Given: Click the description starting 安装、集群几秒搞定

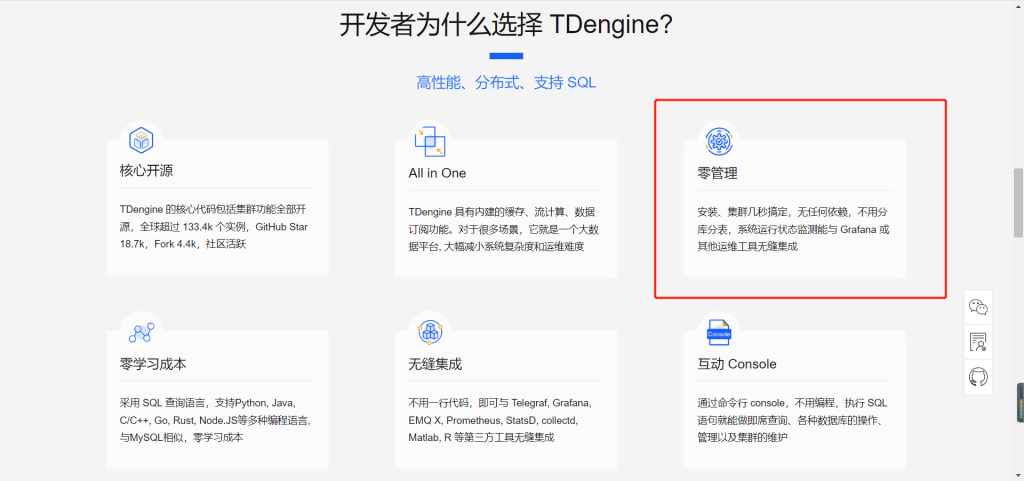Looking at the screenshot, I should click(793, 229).
